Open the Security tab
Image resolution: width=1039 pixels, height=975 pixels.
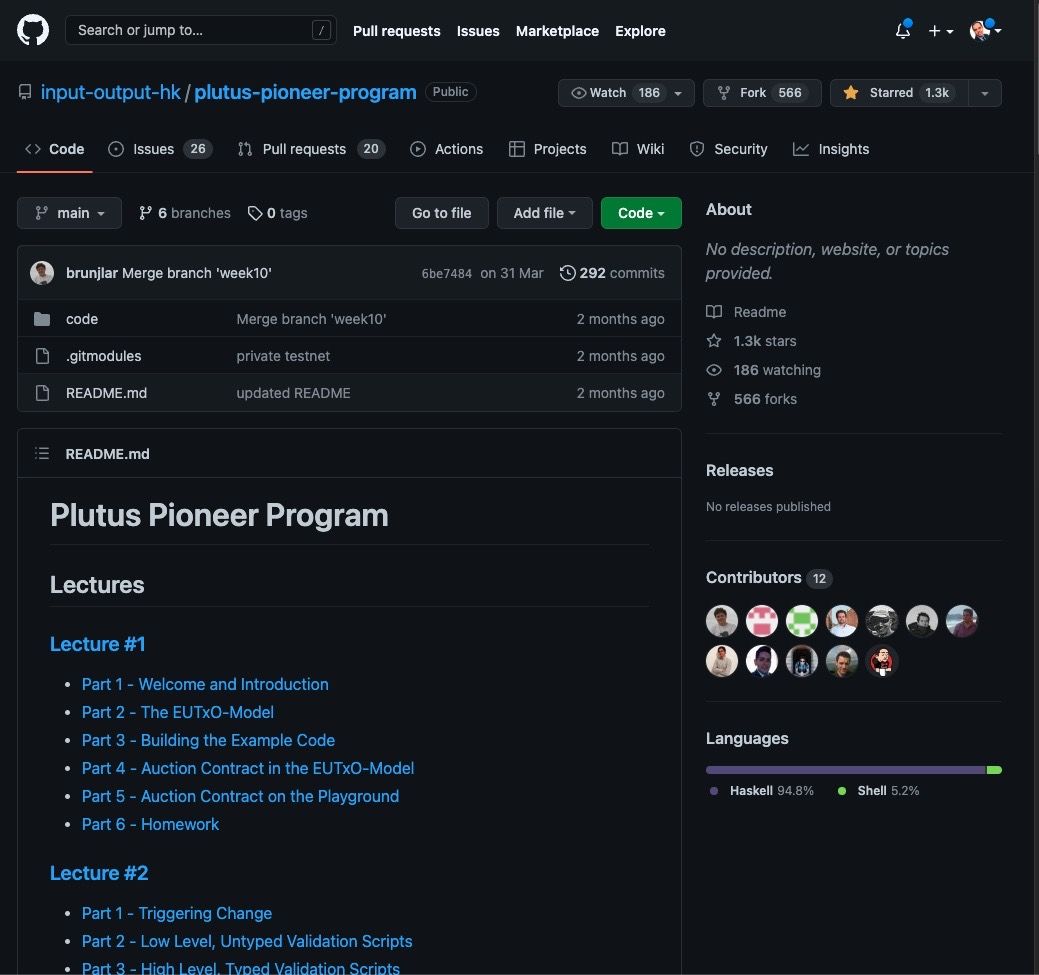pos(728,149)
